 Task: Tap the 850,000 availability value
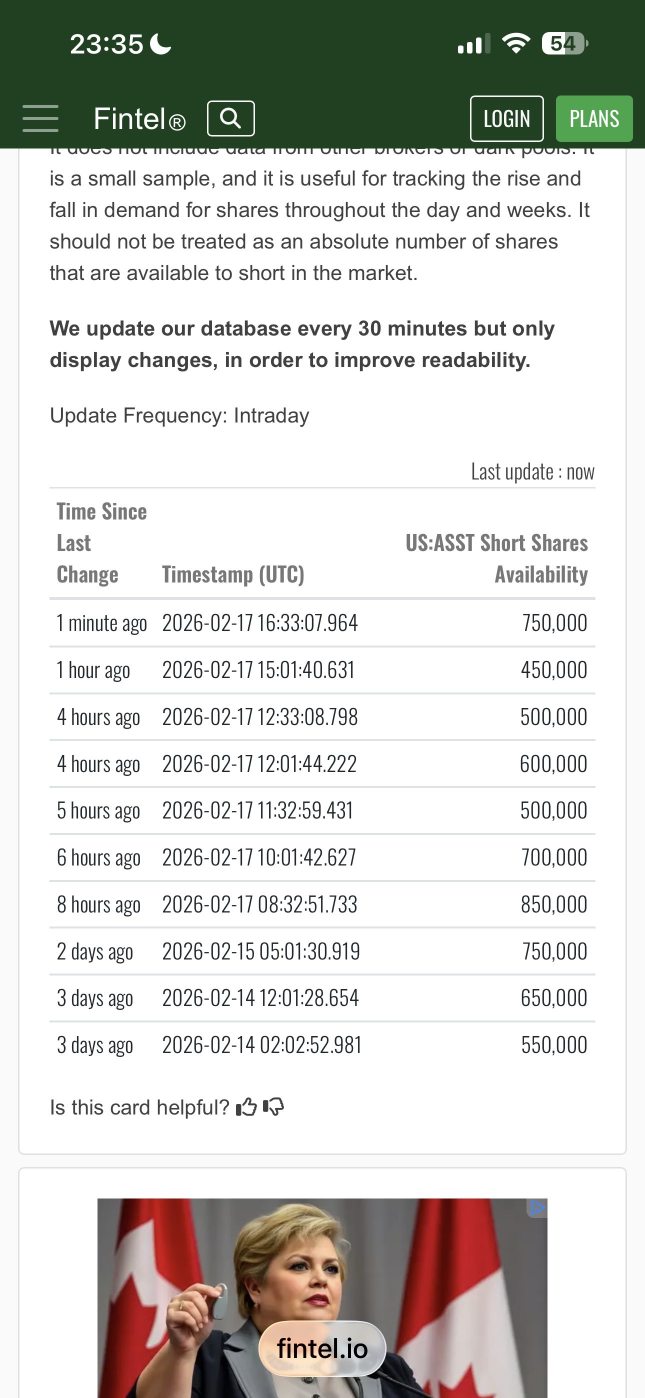tap(554, 905)
